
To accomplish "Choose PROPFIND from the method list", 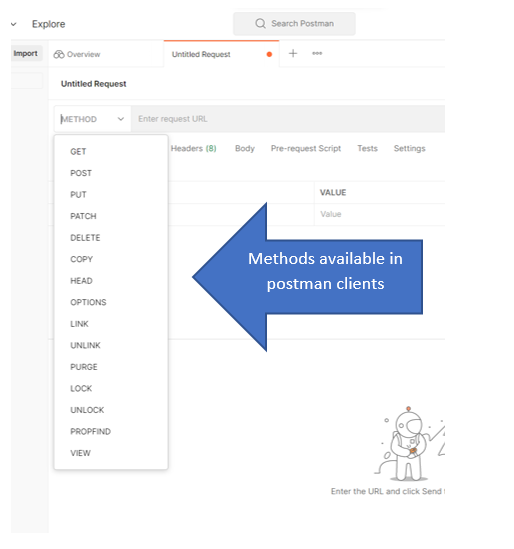I will pos(111,432).
